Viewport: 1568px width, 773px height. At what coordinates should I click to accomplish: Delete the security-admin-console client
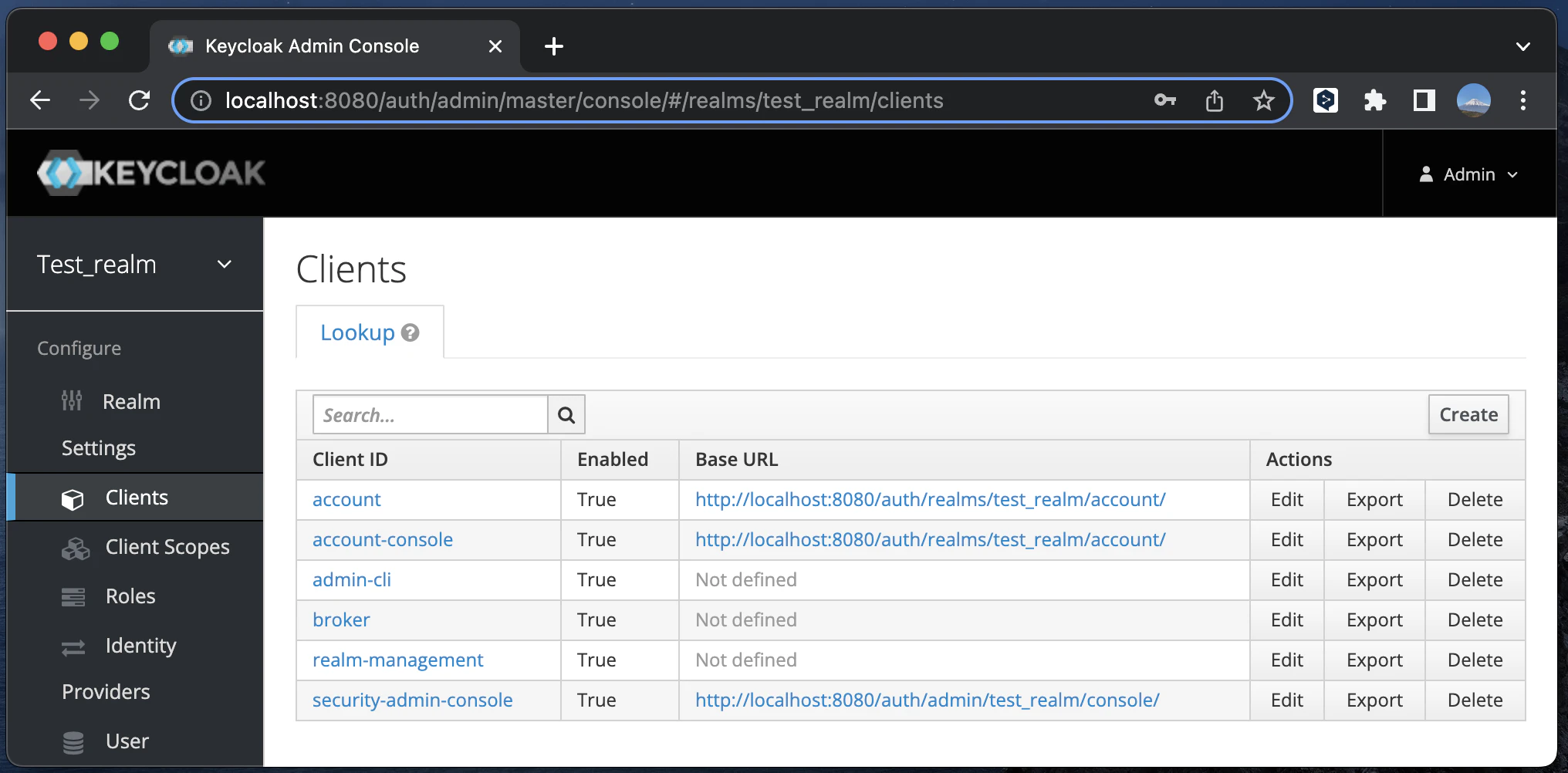(1475, 700)
